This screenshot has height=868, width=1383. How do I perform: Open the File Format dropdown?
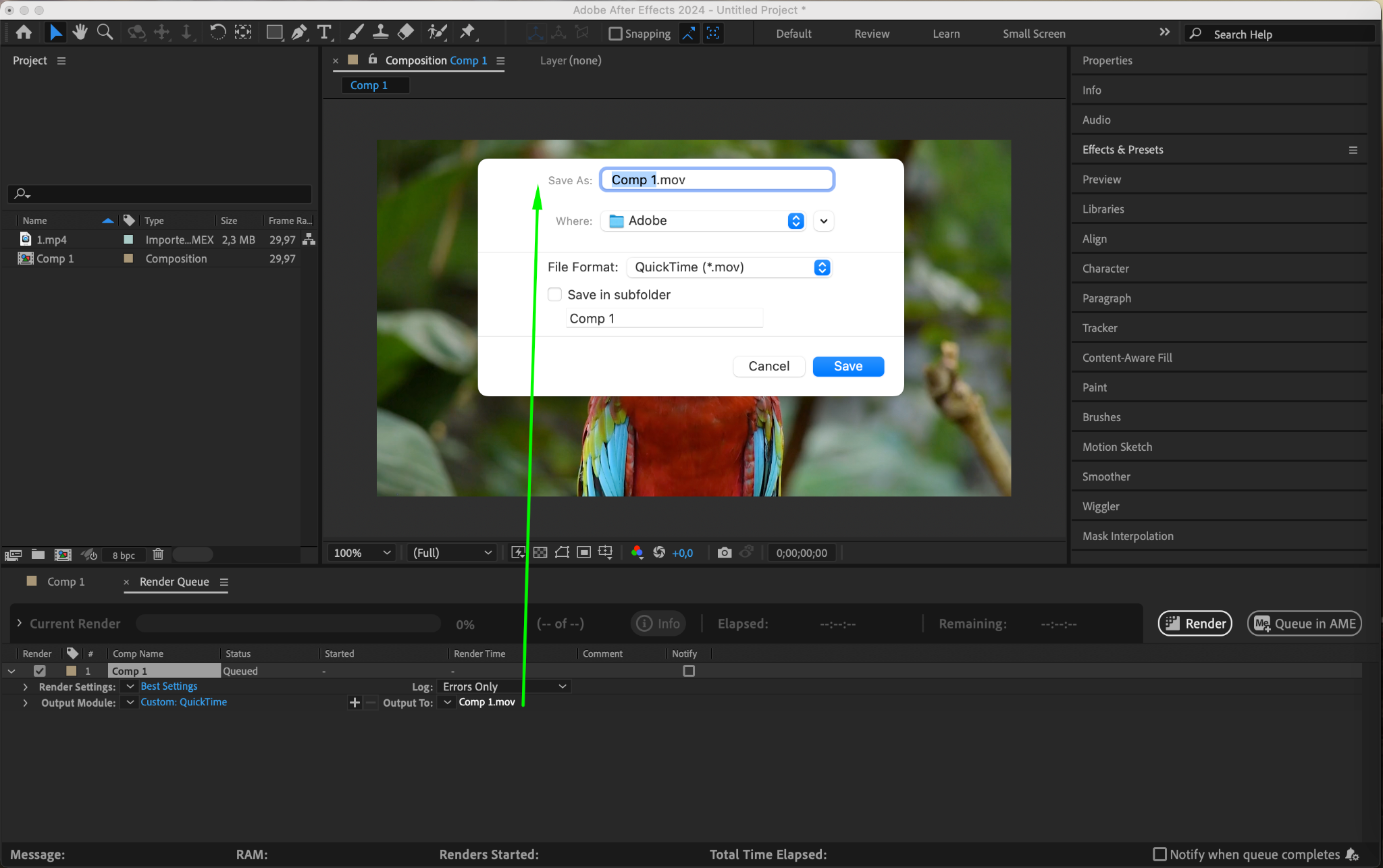coord(729,267)
